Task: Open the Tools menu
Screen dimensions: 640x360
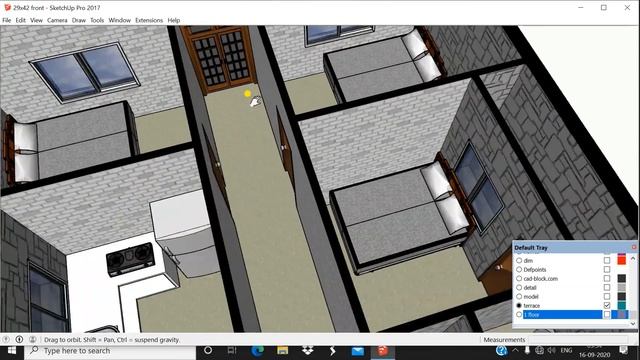Action: tap(97, 20)
